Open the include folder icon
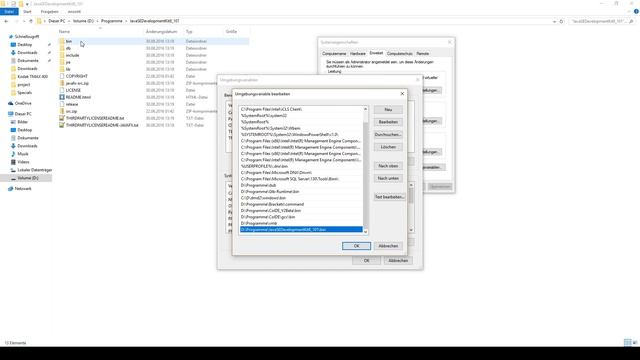640x360 pixels. click(x=62, y=55)
